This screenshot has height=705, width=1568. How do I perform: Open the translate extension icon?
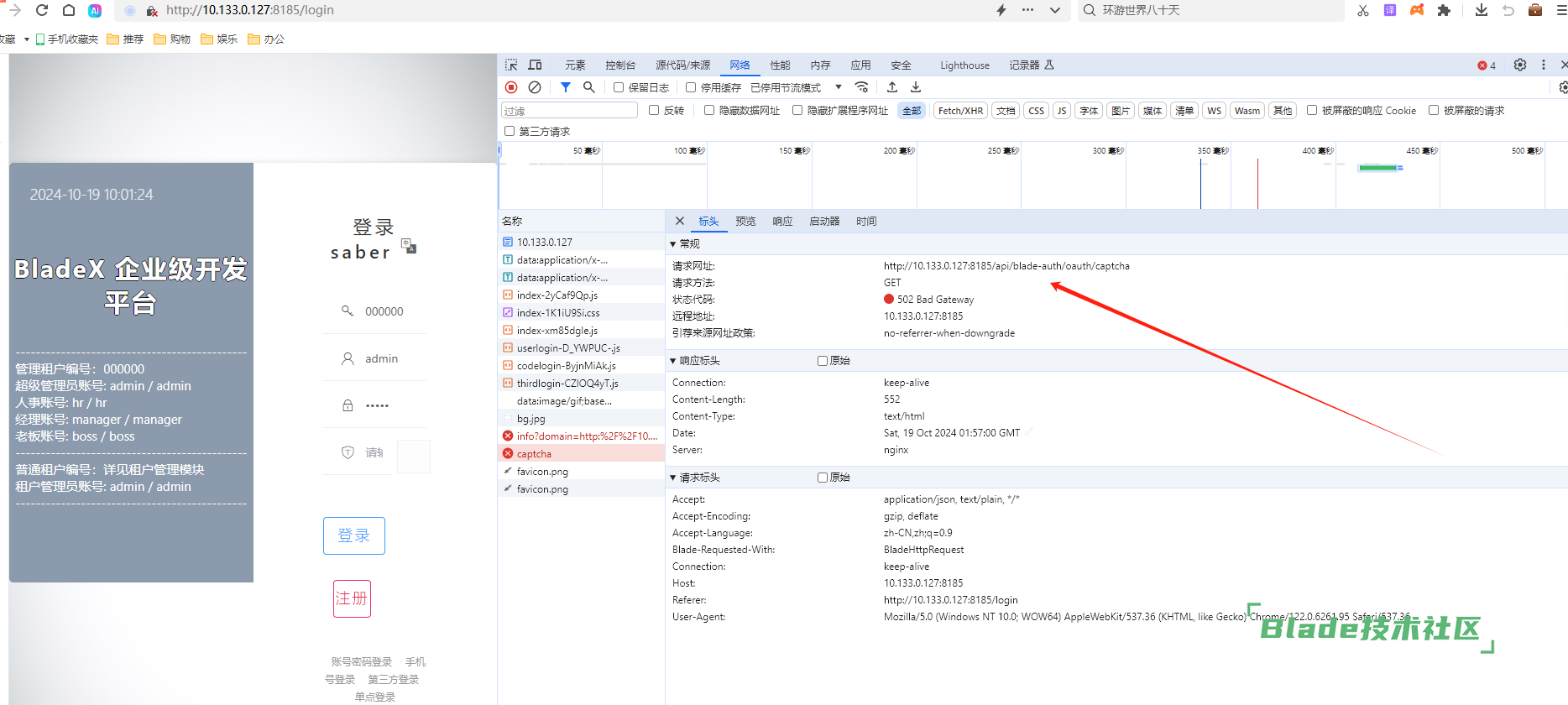pyautogui.click(x=1390, y=10)
